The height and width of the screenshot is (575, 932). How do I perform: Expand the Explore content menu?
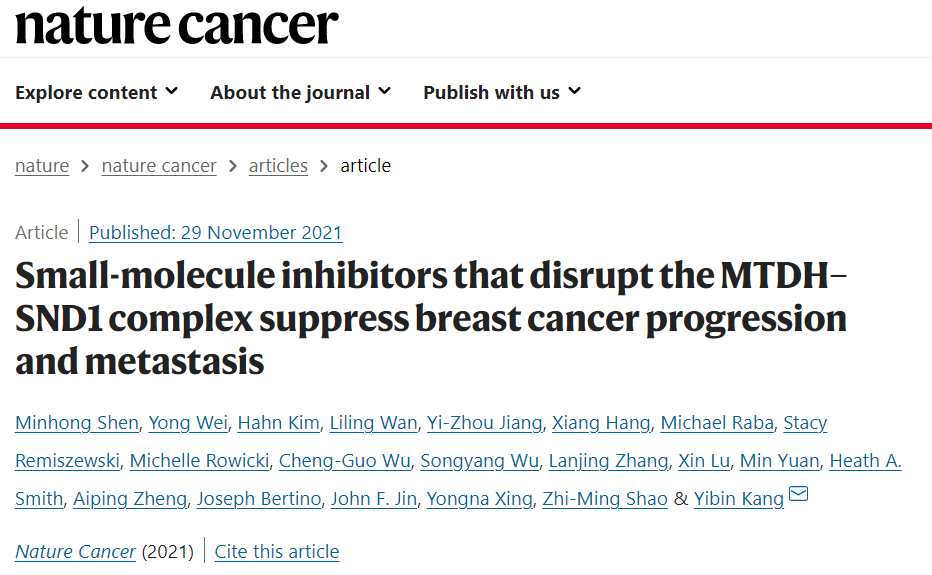pyautogui.click(x=96, y=92)
